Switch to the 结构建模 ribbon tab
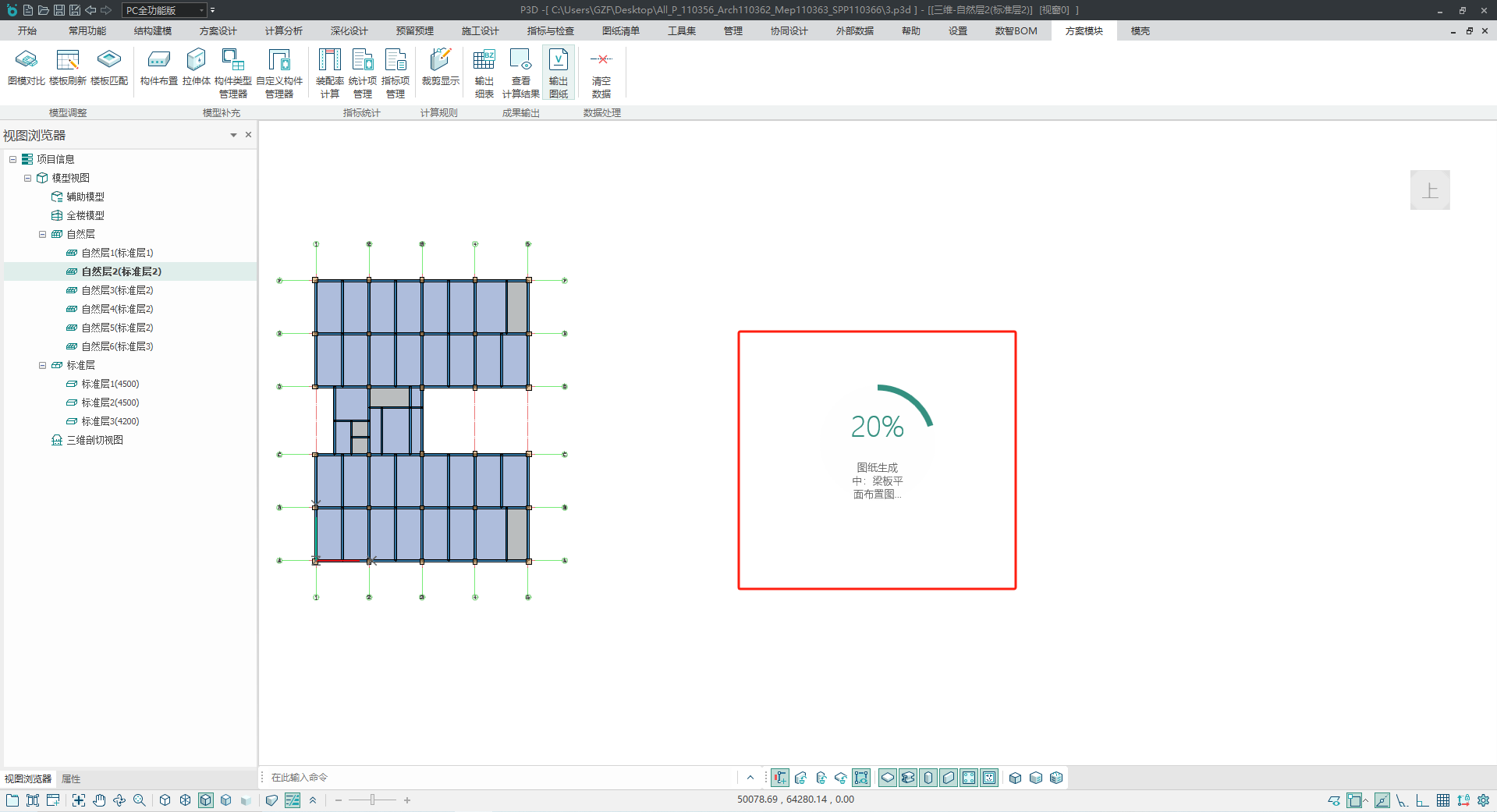This screenshot has height=812, width=1497. click(152, 31)
